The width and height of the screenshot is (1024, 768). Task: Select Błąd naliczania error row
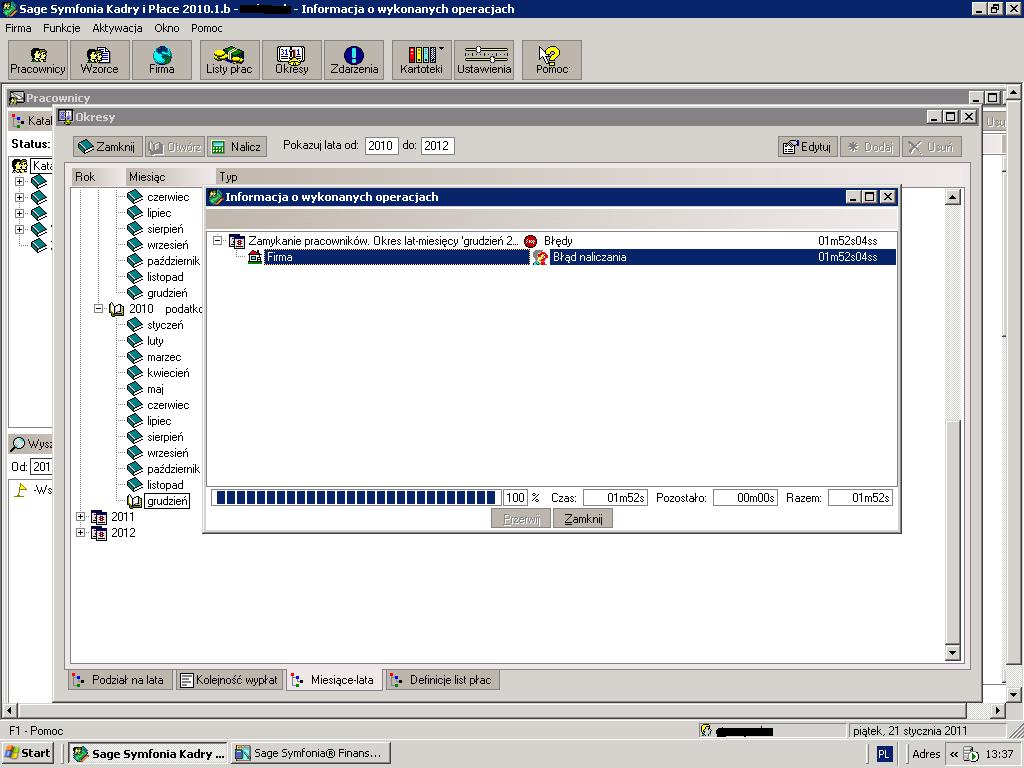(x=590, y=257)
